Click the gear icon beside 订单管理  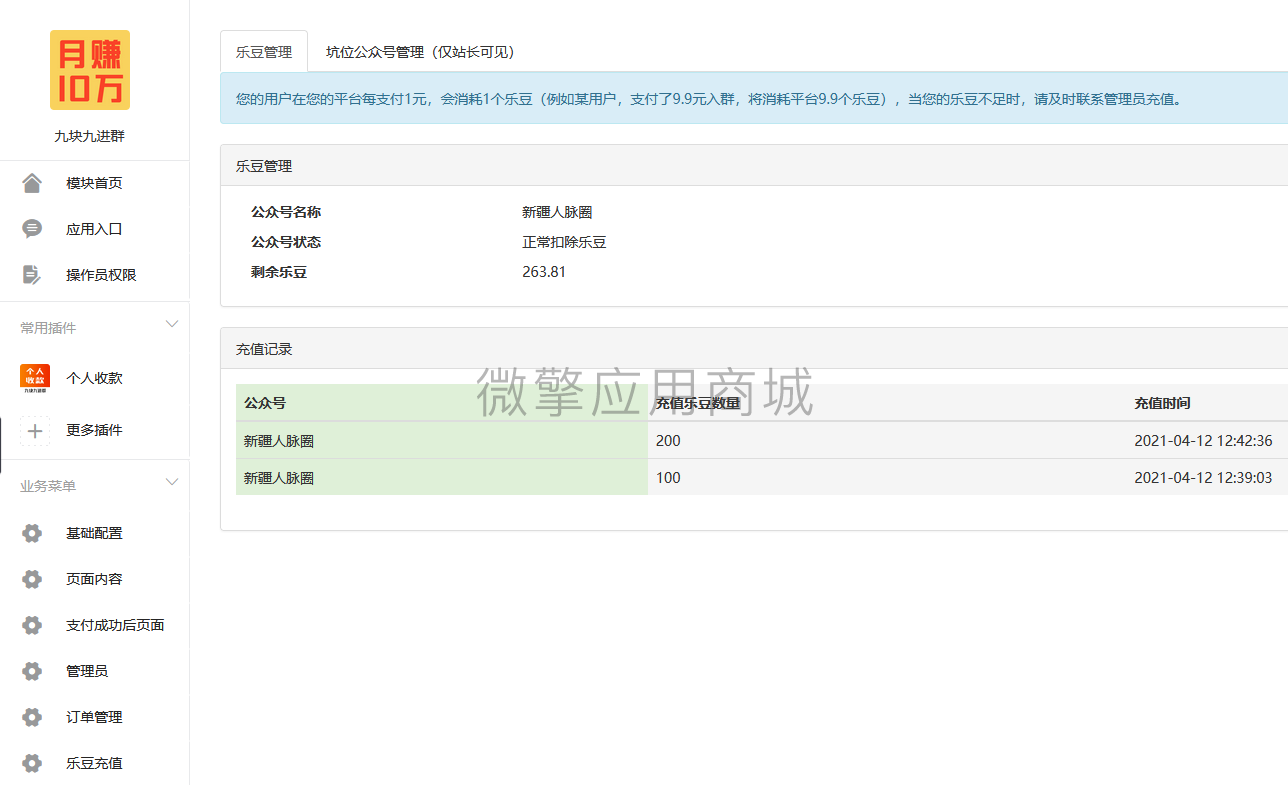[32, 717]
